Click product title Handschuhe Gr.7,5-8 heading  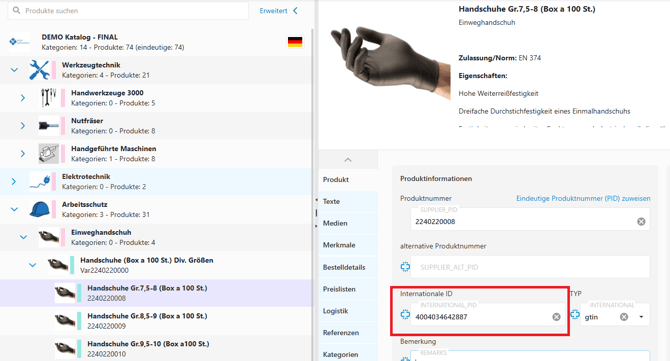click(527, 9)
